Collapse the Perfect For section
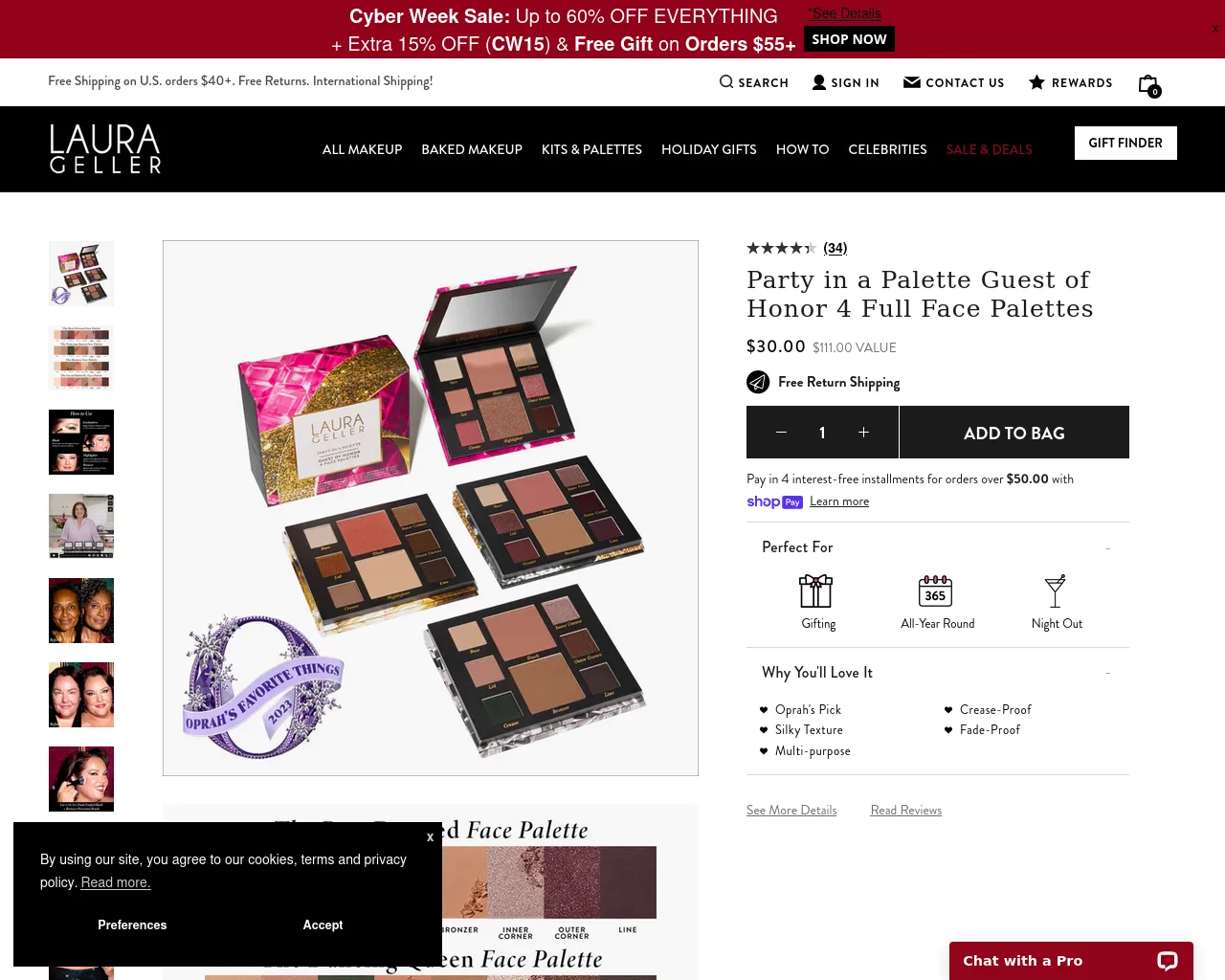The image size is (1225, 980). point(1108,547)
